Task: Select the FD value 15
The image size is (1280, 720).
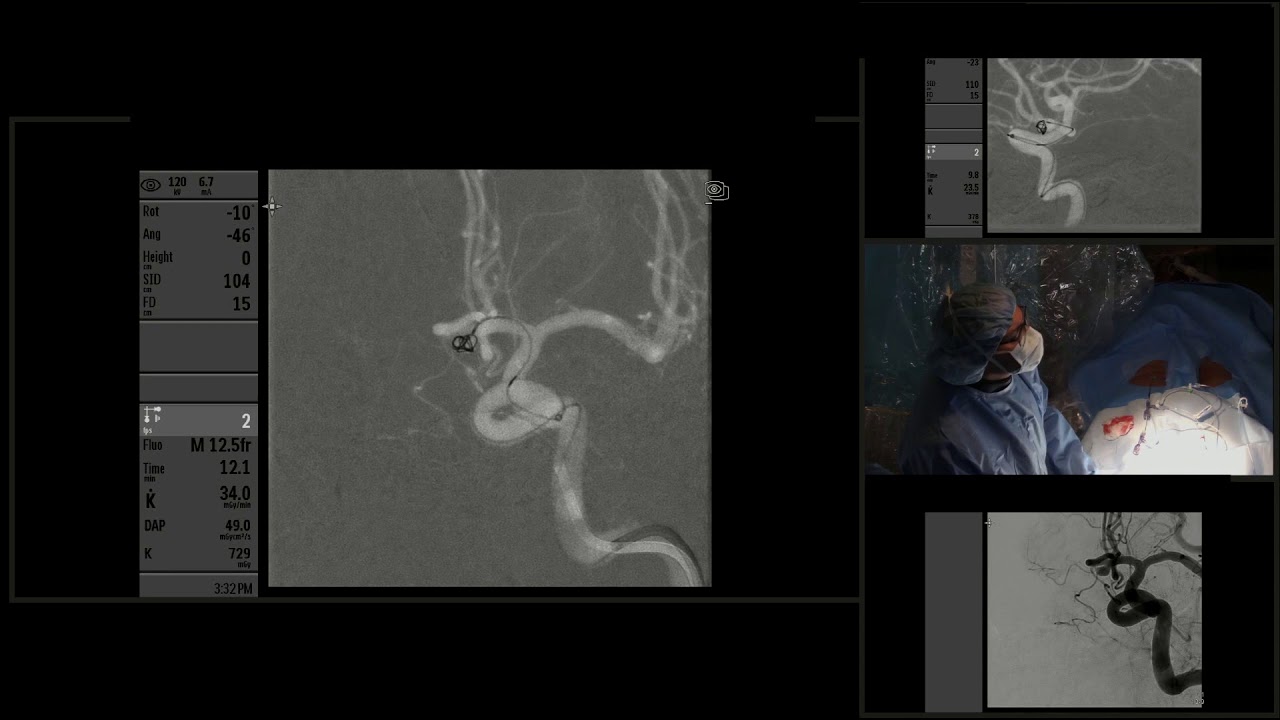Action: tap(241, 304)
